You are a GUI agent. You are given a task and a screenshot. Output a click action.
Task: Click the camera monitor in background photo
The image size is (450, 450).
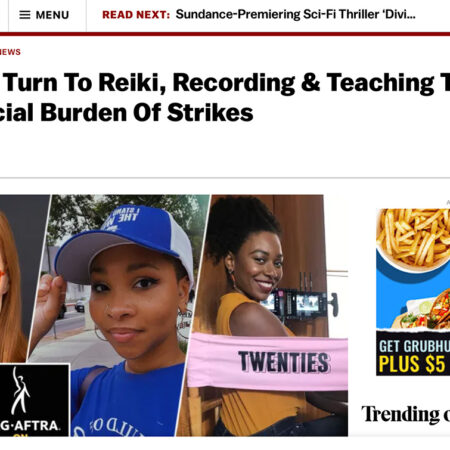point(297,303)
